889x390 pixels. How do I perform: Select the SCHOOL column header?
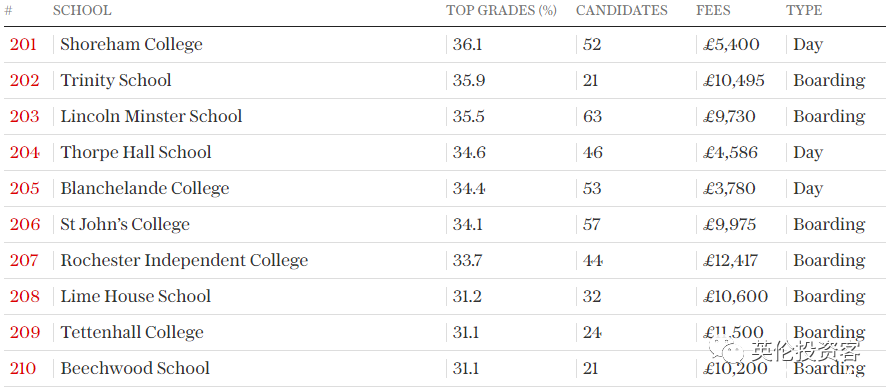[x=82, y=10]
